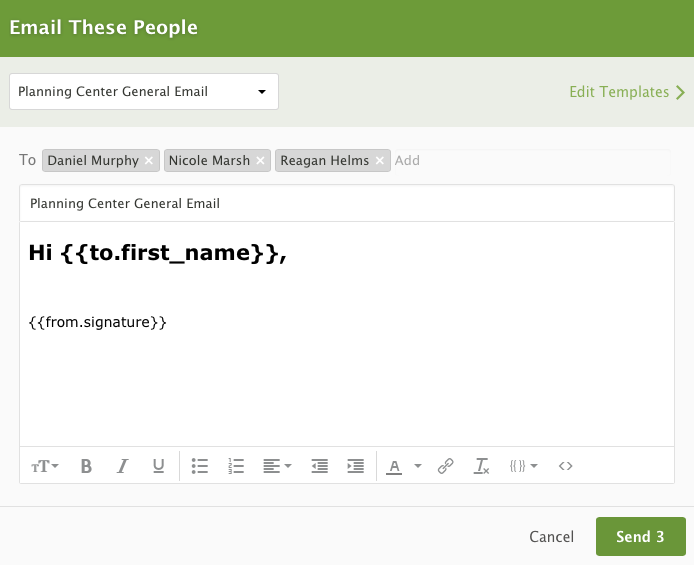Decrease the indent level

(320, 466)
